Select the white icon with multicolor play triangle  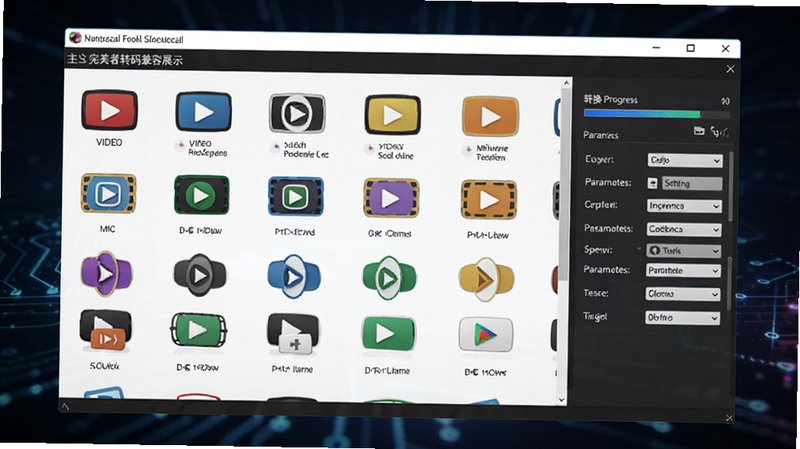[486, 335]
